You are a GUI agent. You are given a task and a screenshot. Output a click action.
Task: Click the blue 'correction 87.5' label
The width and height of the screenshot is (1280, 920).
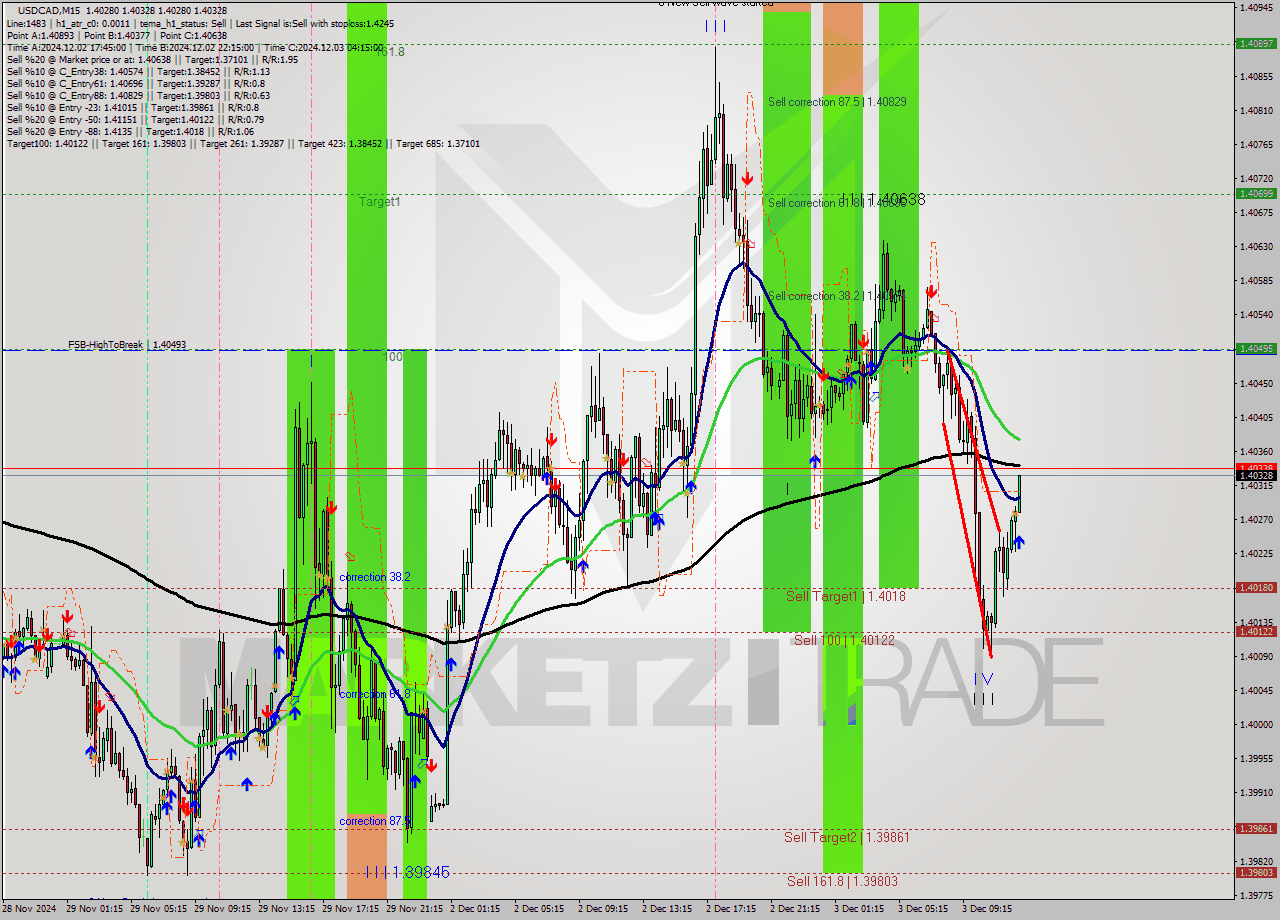[x=374, y=821]
